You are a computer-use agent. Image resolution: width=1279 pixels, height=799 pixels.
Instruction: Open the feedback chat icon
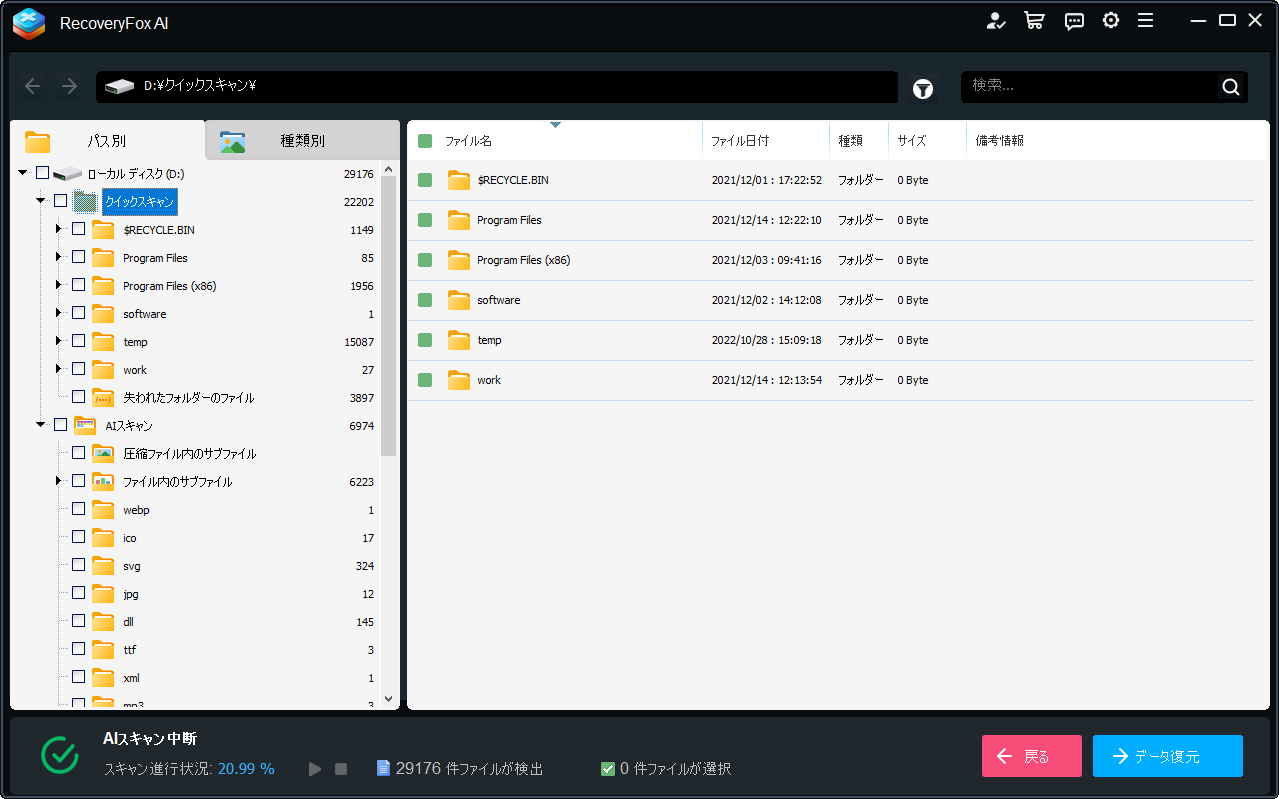point(1074,21)
